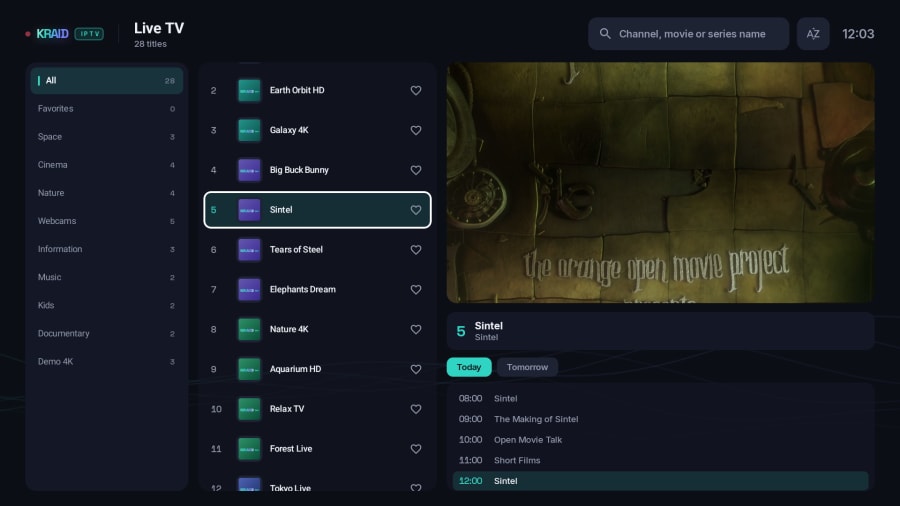Select the Elephants Dream channel name

pyautogui.click(x=302, y=290)
